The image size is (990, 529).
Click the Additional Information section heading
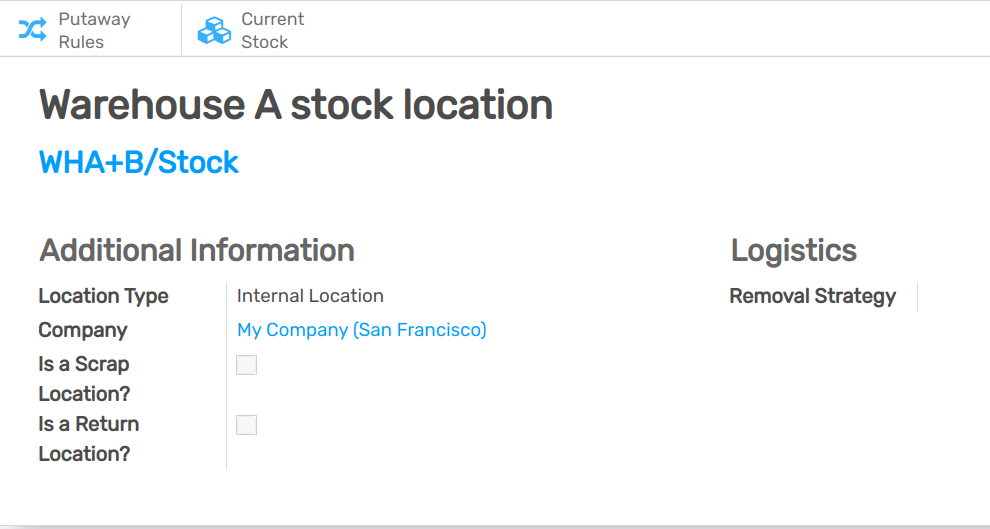pyautogui.click(x=196, y=250)
